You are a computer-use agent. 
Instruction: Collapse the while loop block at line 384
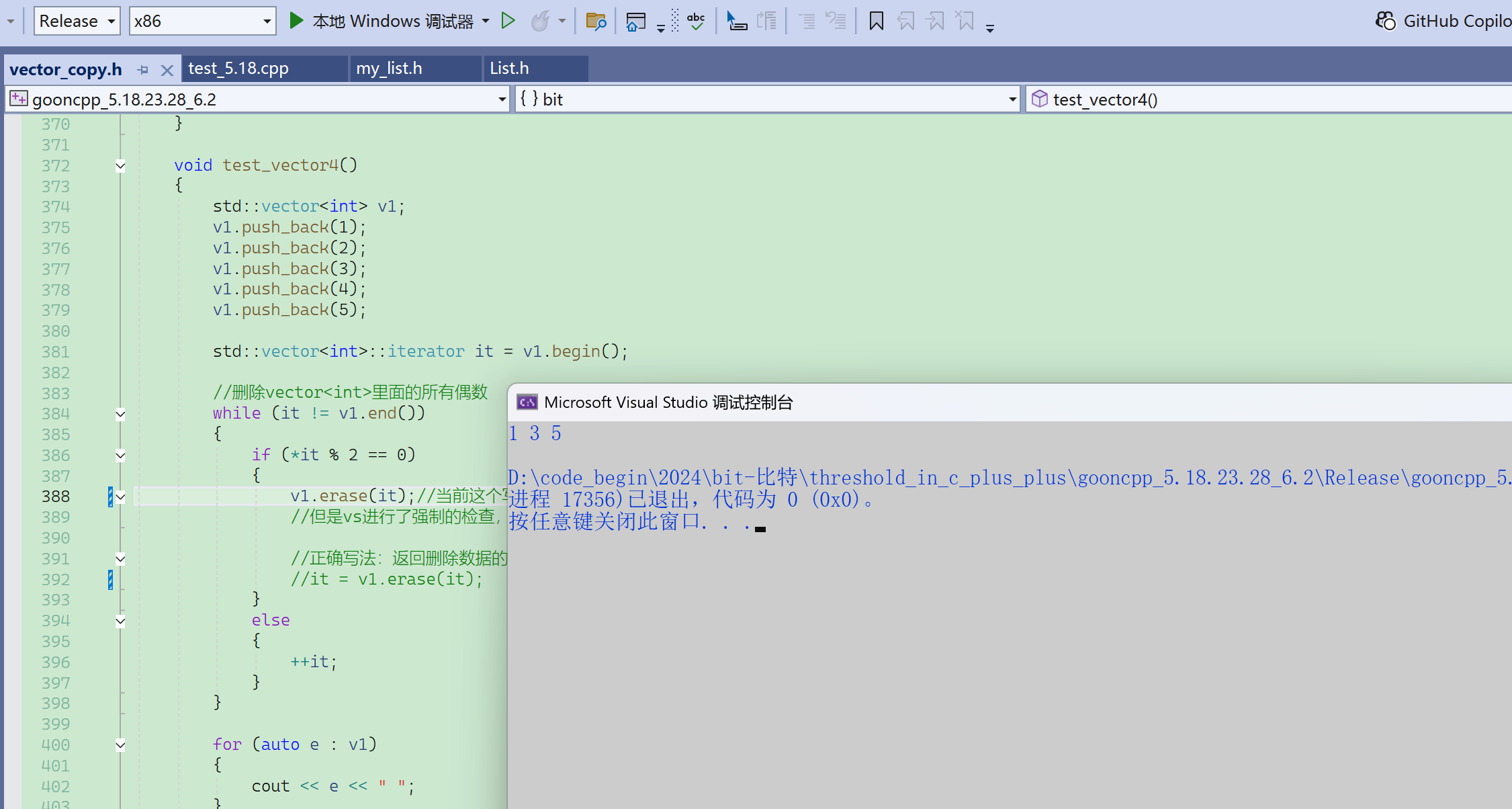120,414
